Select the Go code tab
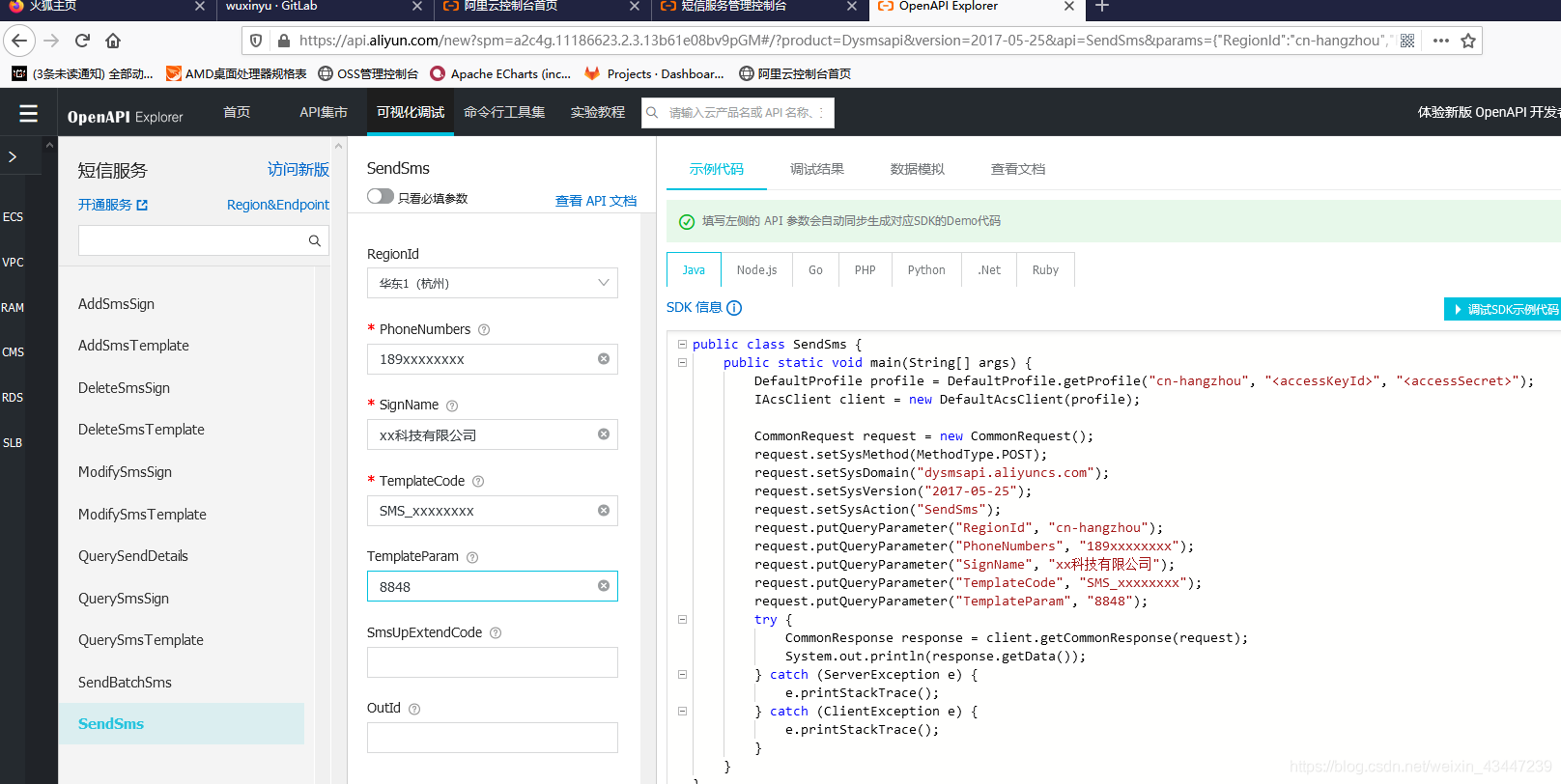The image size is (1561, 784). (815, 270)
